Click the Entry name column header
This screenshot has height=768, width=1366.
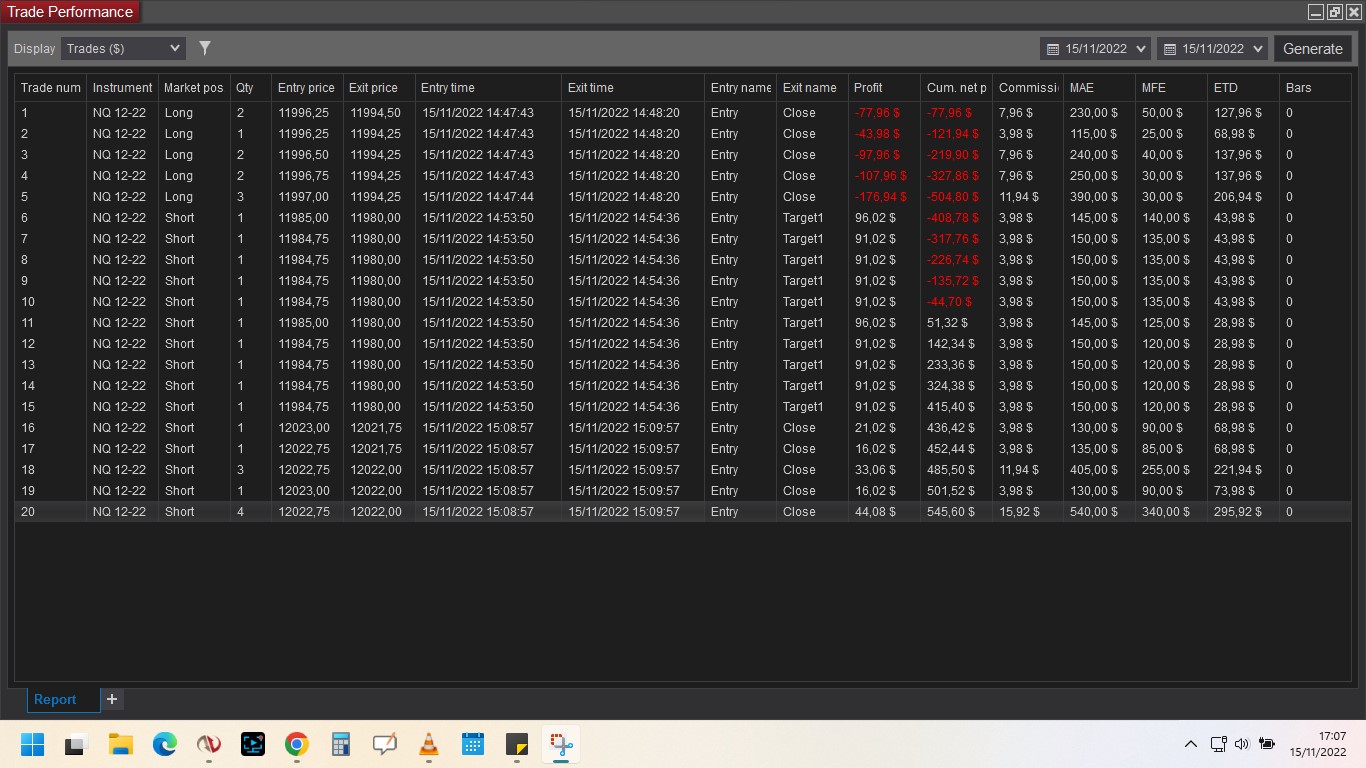point(741,88)
